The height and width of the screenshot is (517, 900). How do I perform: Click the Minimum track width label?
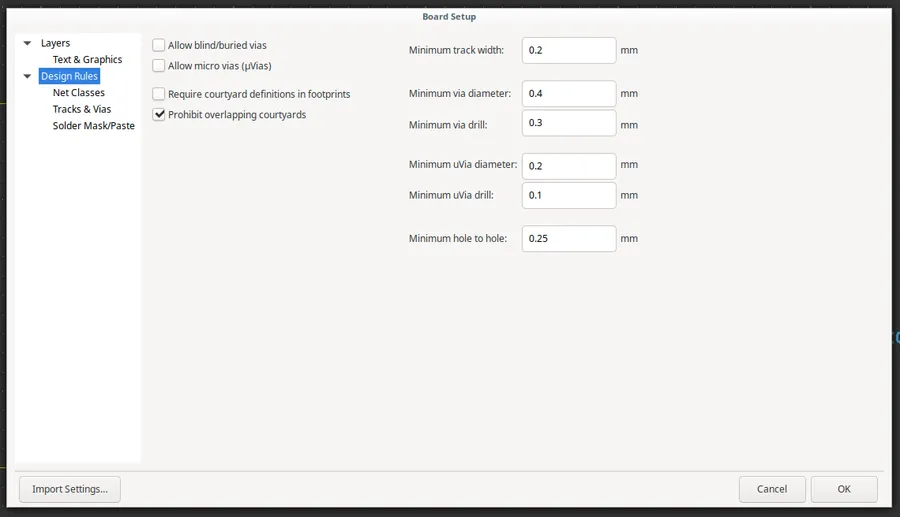(456, 50)
